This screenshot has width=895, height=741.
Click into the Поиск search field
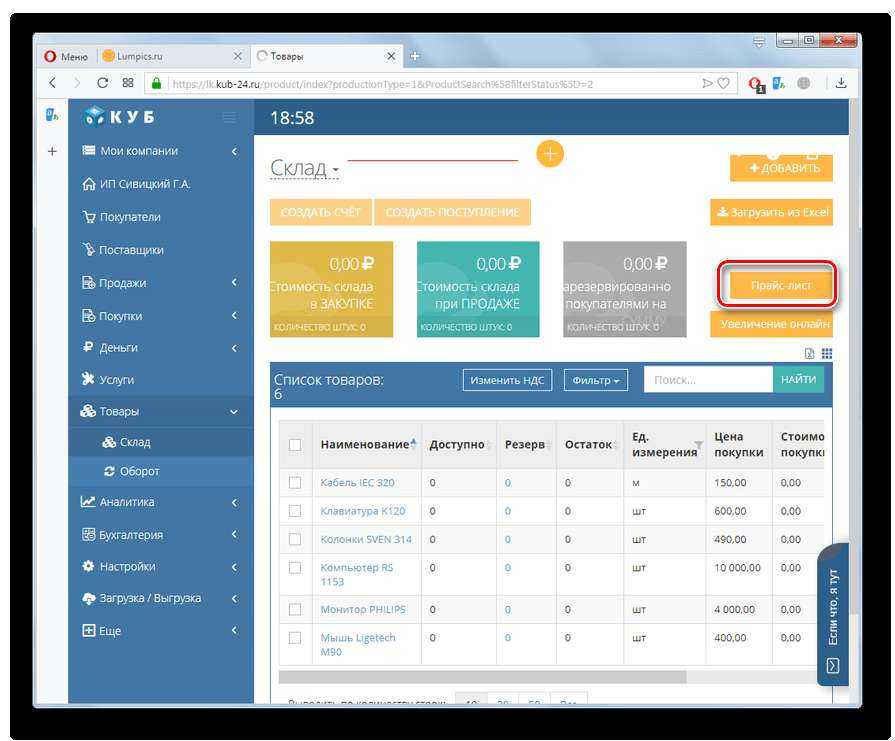[x=707, y=380]
